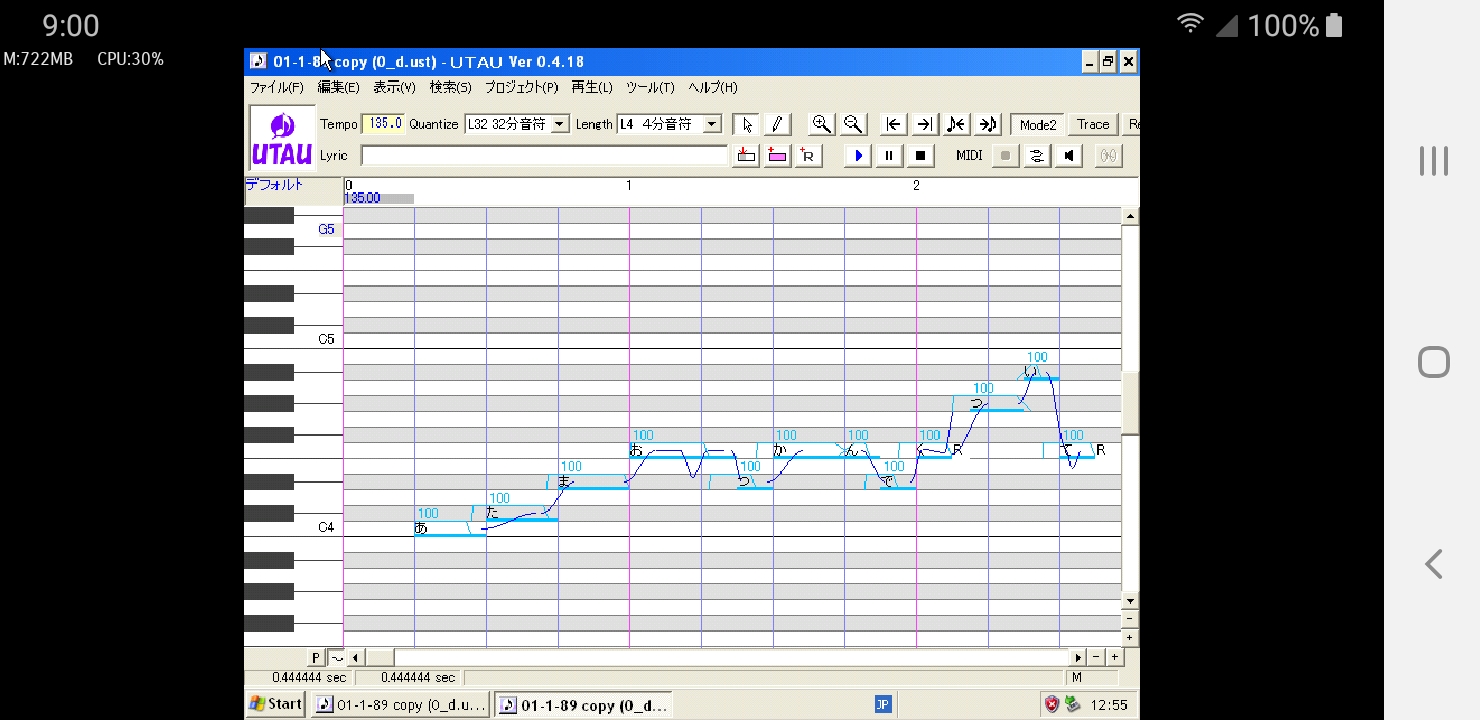Click the JP language indicator in taskbar

click(x=883, y=704)
